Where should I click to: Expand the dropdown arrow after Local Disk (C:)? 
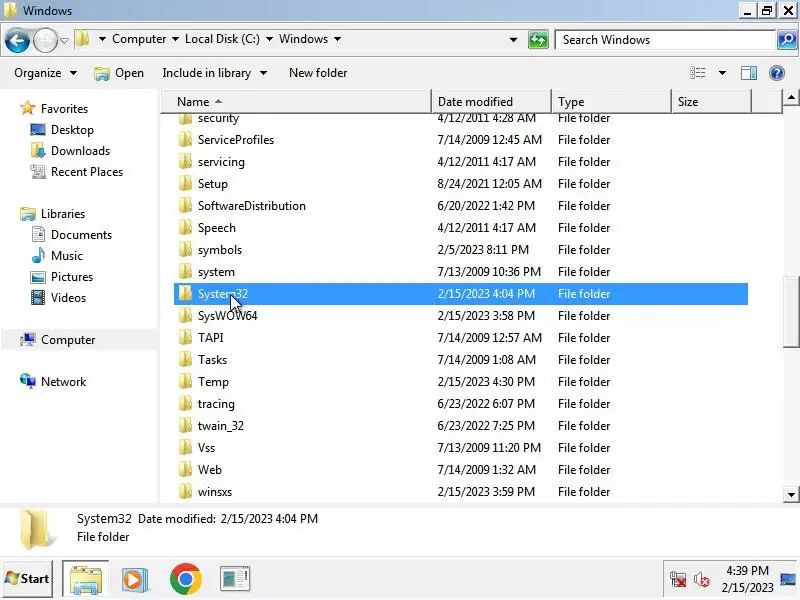[x=269, y=39]
